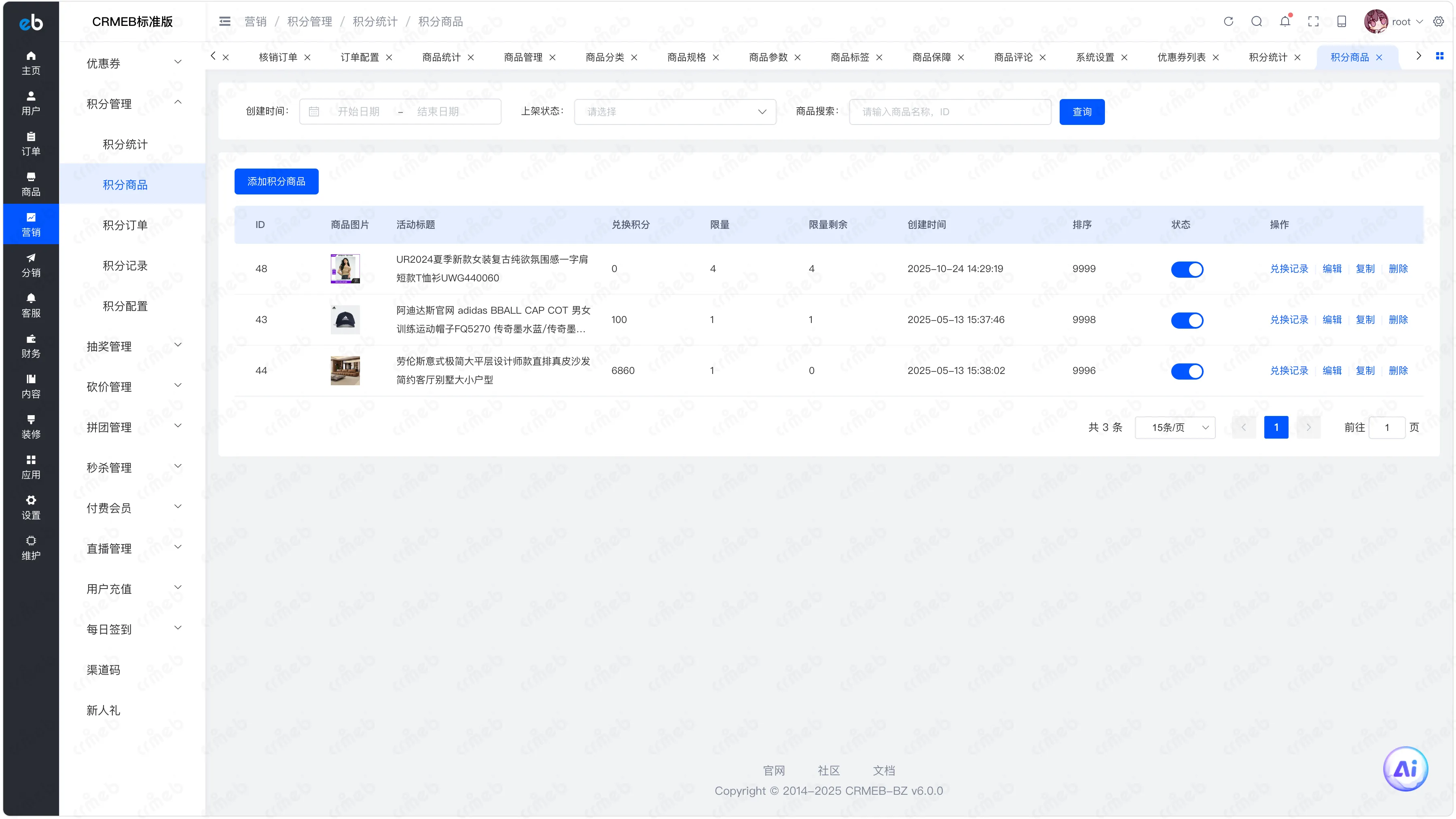The image size is (1456, 819).
Task: Expand the 抽奖管理 menu
Action: (132, 346)
